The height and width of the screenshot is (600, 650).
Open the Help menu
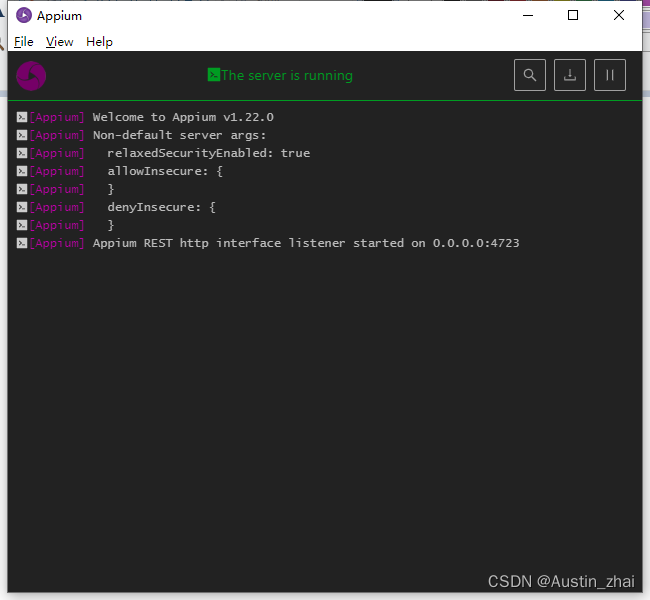point(99,42)
